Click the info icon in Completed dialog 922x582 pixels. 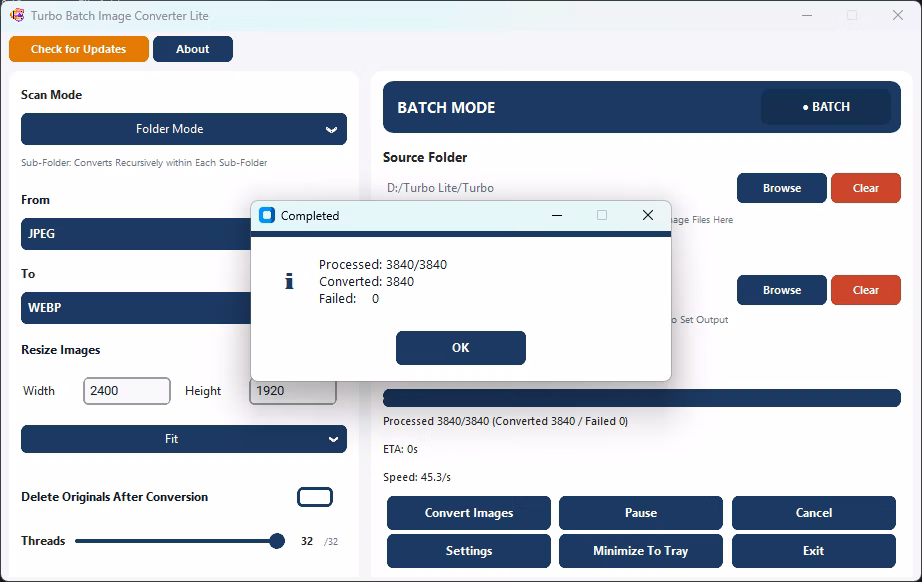tap(289, 281)
